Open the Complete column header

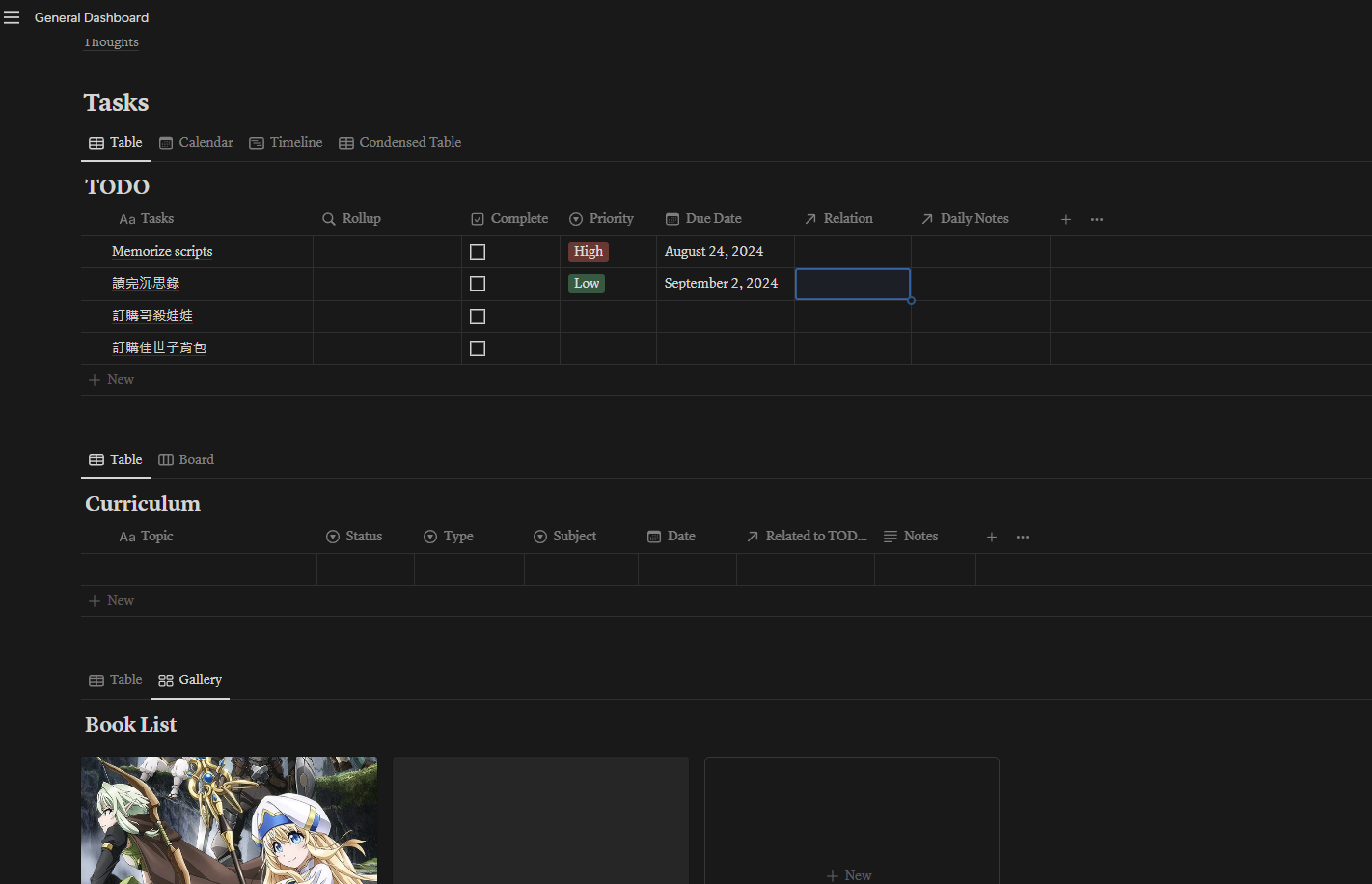pos(509,219)
